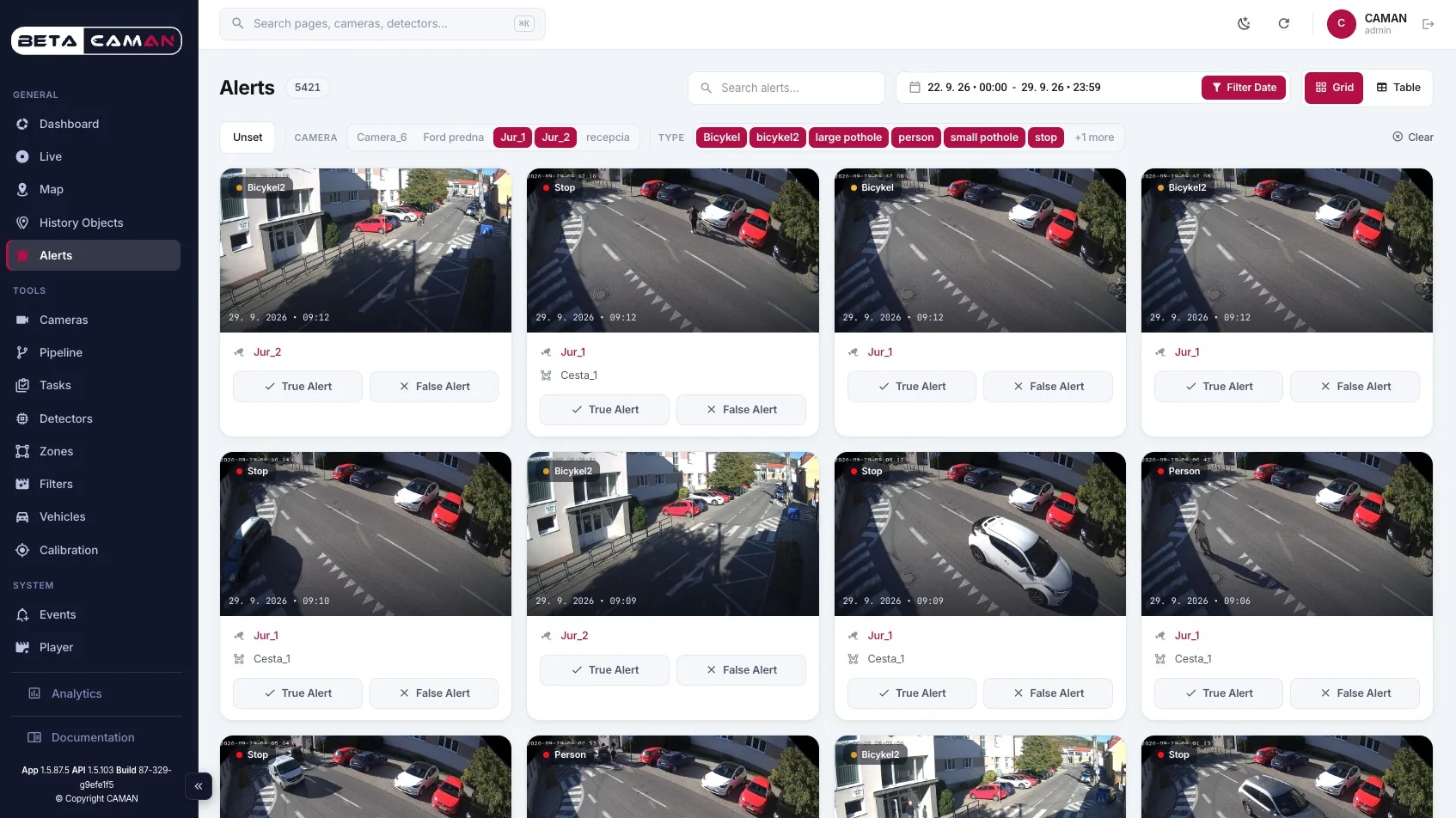Viewport: 1456px width, 818px height.
Task: Open the Map page
Action: [x=94, y=189]
